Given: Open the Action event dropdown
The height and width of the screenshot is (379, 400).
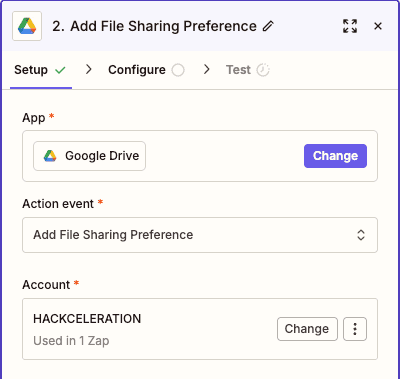Looking at the screenshot, I should pyautogui.click(x=200, y=235).
